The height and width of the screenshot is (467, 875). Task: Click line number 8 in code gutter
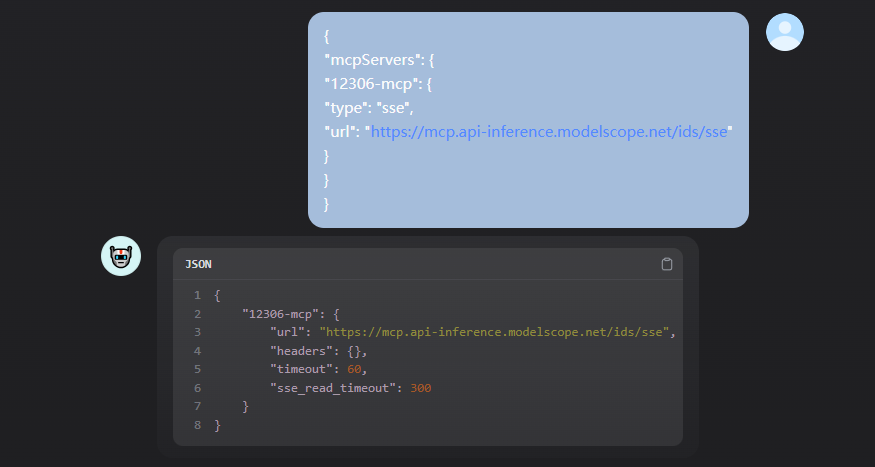[x=197, y=426]
